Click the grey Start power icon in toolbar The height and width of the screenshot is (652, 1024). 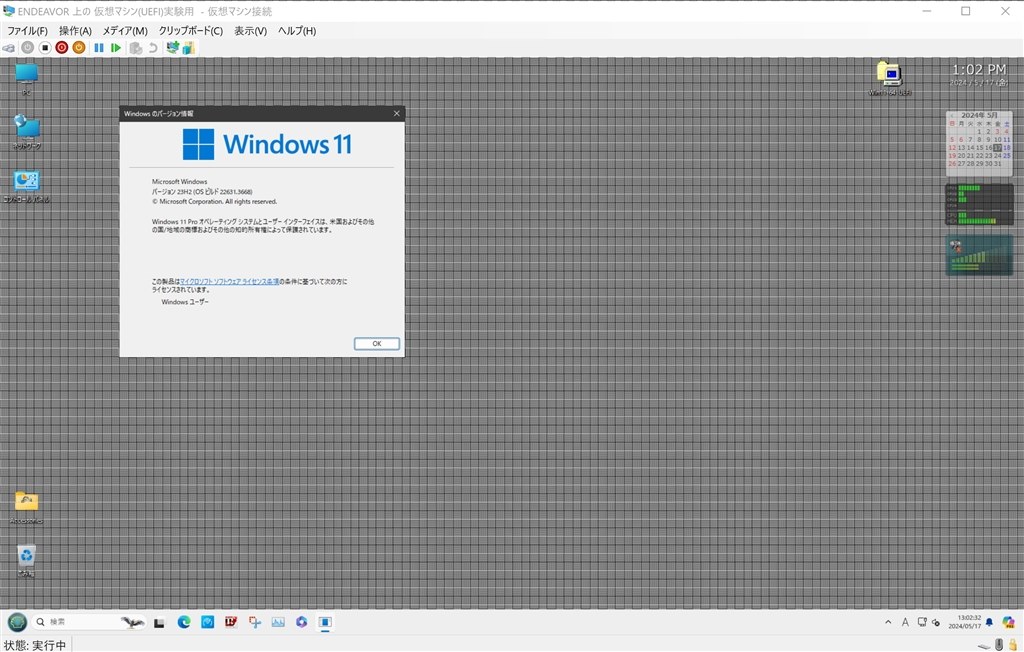click(x=27, y=48)
